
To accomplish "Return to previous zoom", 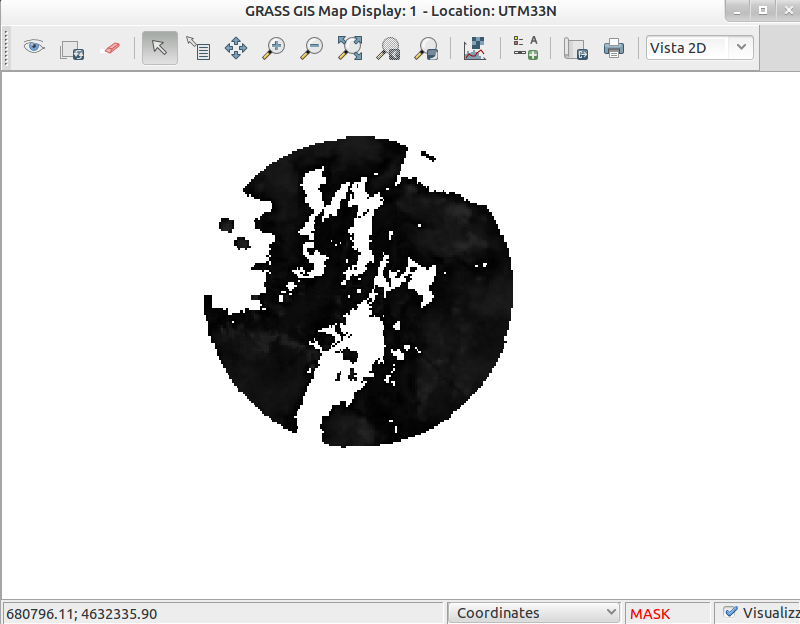I will pyautogui.click(x=388, y=48).
